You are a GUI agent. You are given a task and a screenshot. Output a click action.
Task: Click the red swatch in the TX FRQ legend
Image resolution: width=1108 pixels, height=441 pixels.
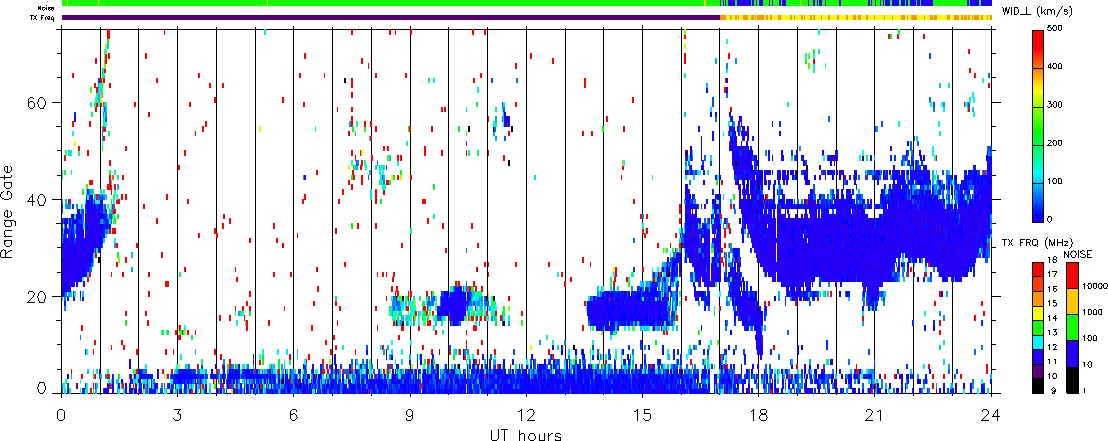click(x=1037, y=269)
